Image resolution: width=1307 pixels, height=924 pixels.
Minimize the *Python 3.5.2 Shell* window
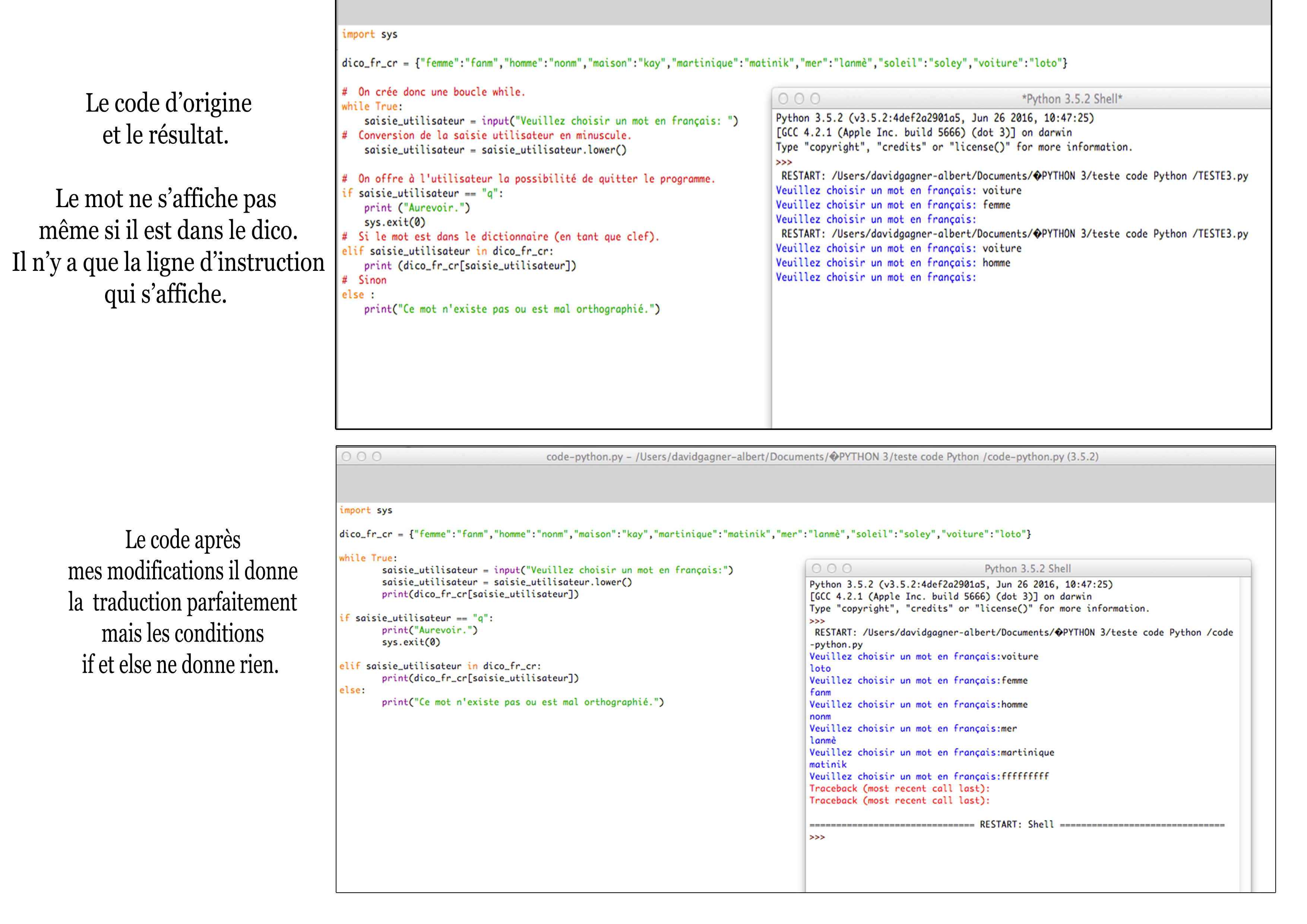click(800, 98)
